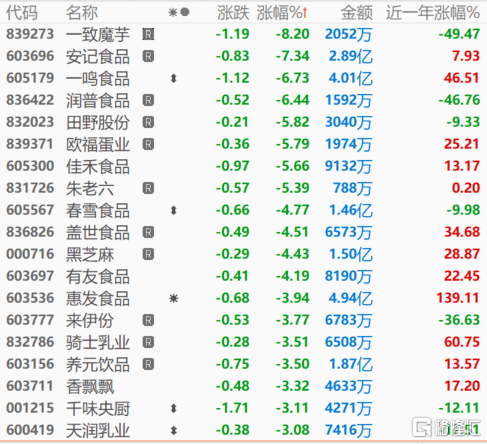Select stock name 香飘飘

click(90, 386)
